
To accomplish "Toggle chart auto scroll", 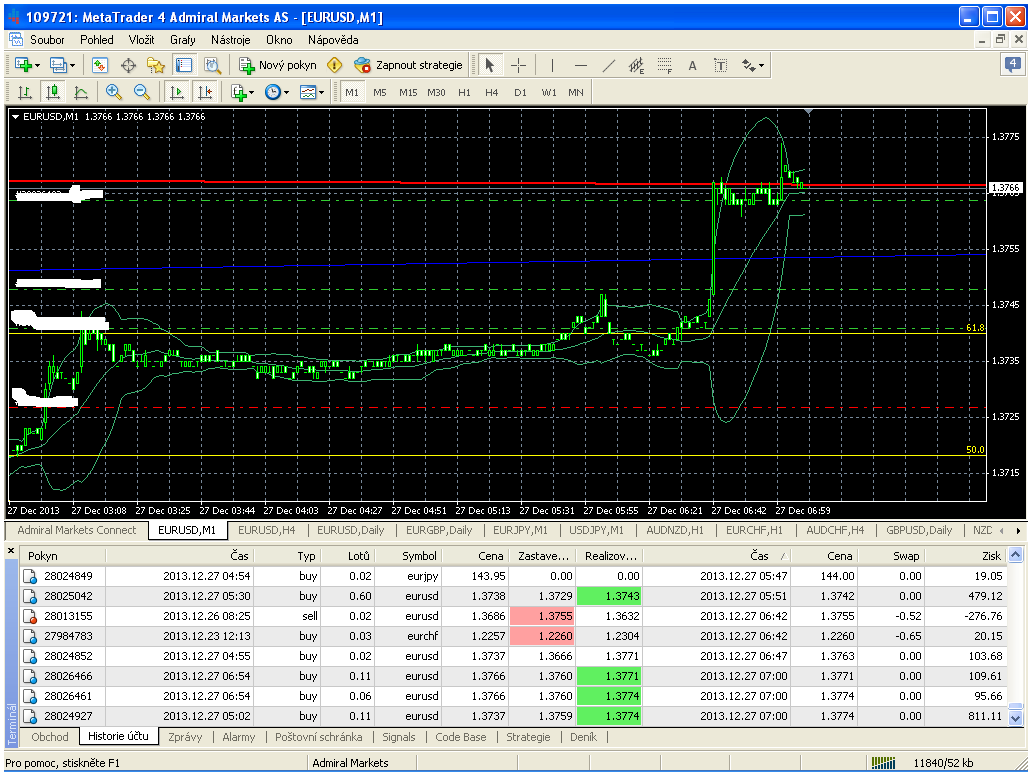I will pyautogui.click(x=177, y=92).
